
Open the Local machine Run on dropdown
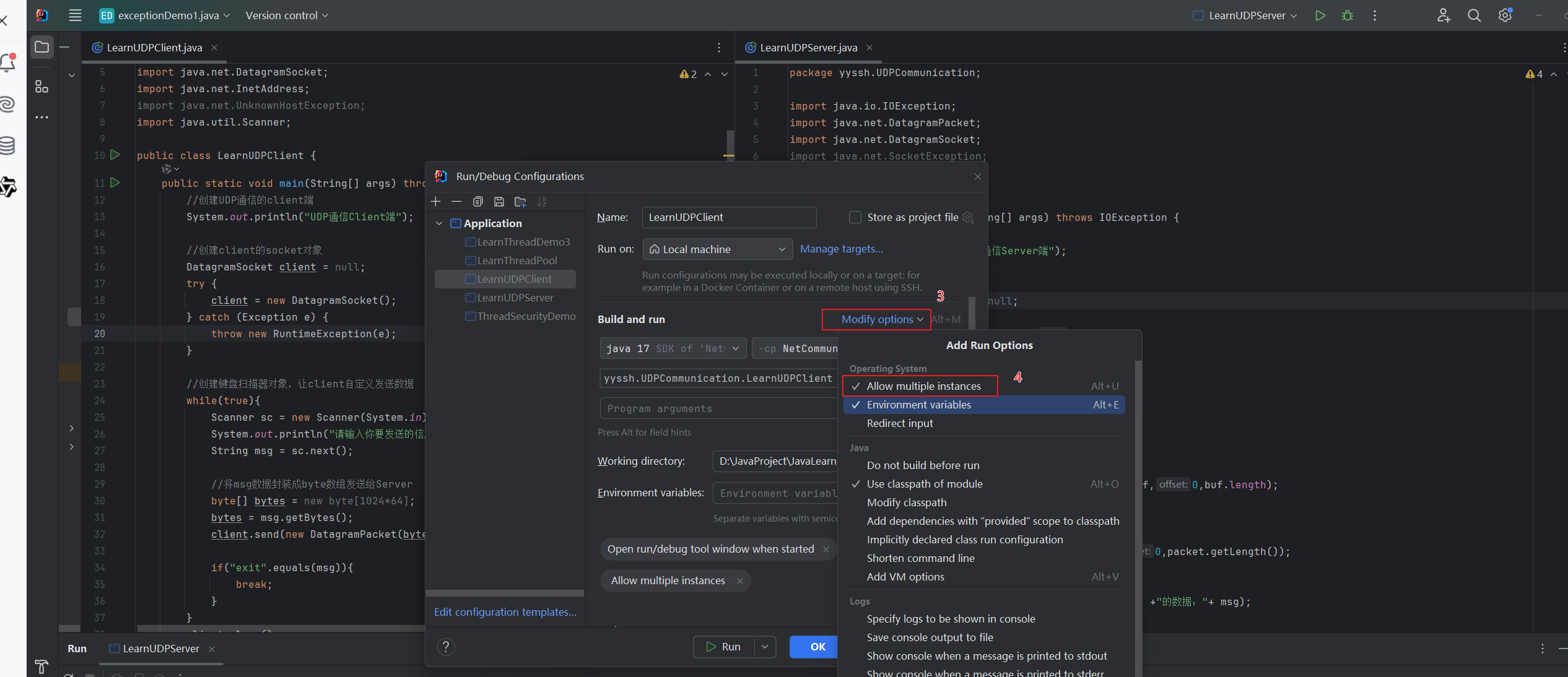pos(718,249)
